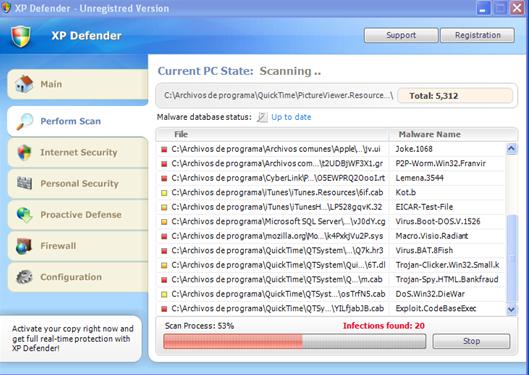
Task: Select the Trojan-Spy.HTML.Bankfraud malware name
Action: 447,280
